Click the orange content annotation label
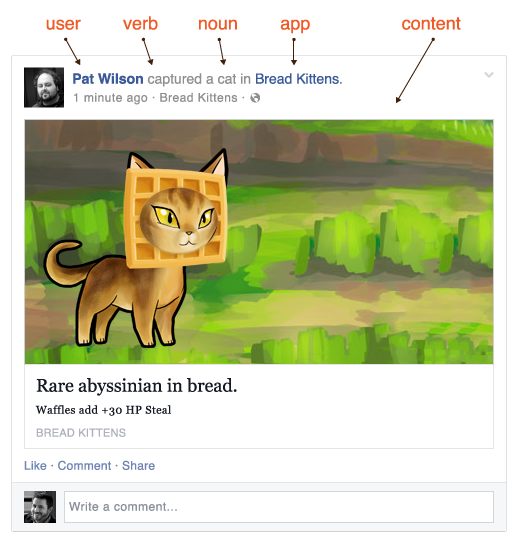 point(431,24)
